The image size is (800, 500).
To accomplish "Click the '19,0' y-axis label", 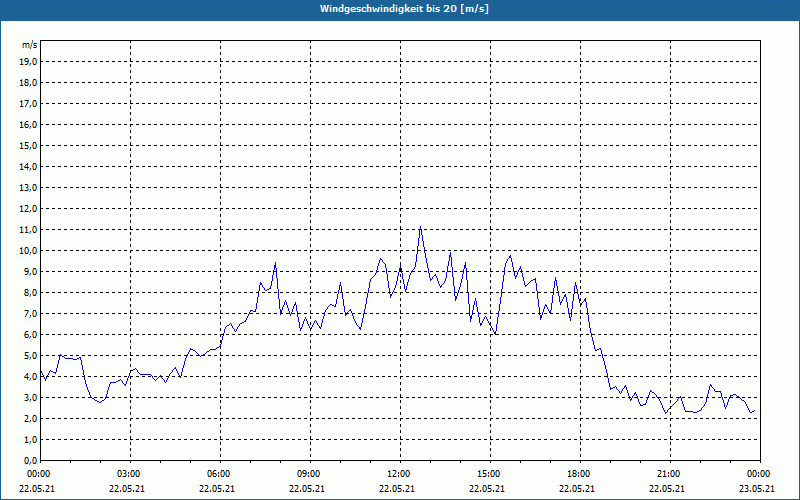I will pos(29,62).
